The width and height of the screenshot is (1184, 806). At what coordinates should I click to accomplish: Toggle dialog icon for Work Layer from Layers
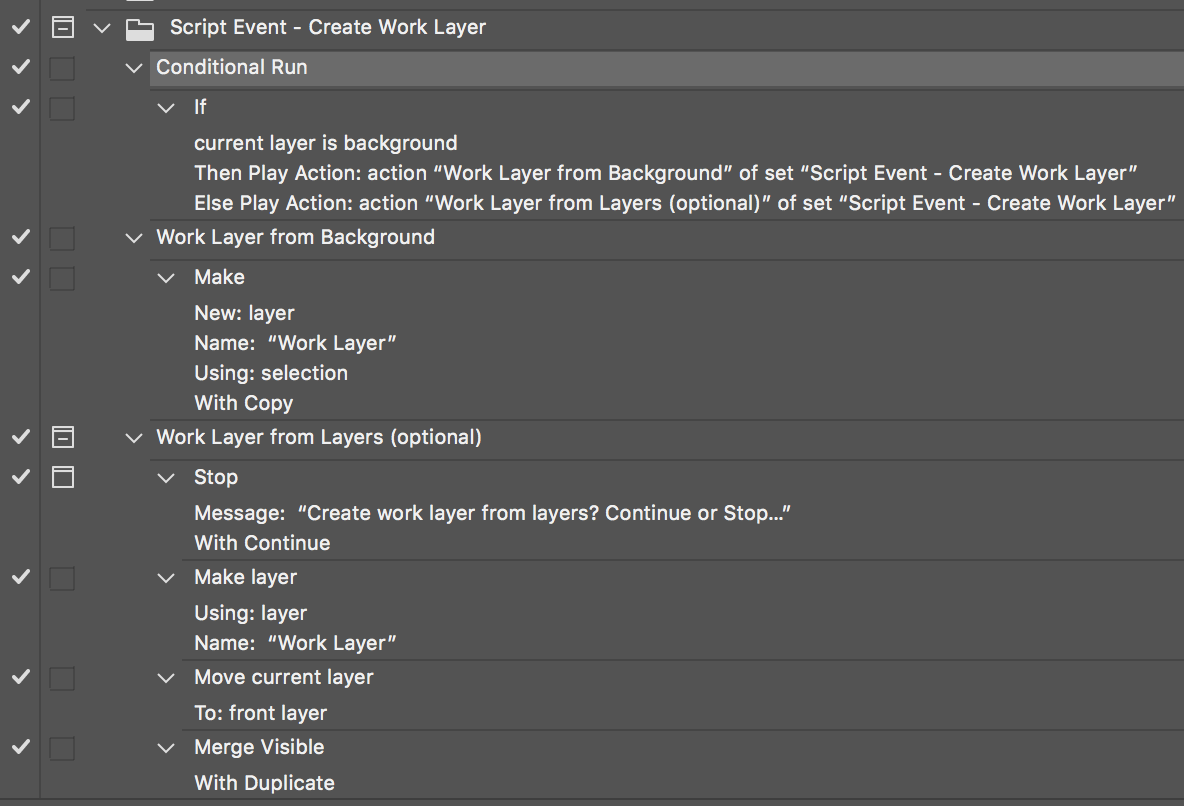click(62, 437)
